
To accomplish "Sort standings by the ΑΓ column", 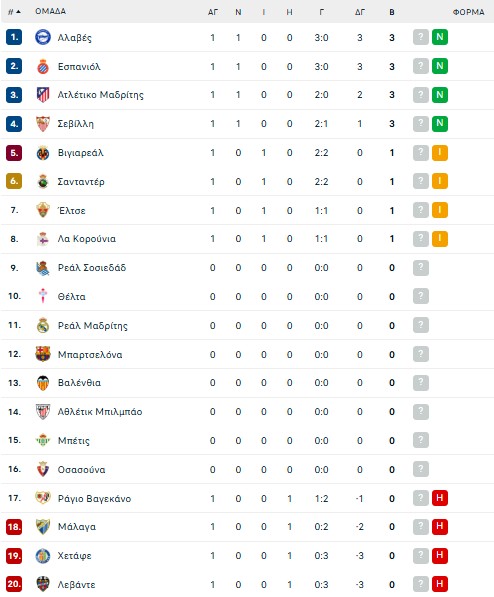I will coord(213,12).
